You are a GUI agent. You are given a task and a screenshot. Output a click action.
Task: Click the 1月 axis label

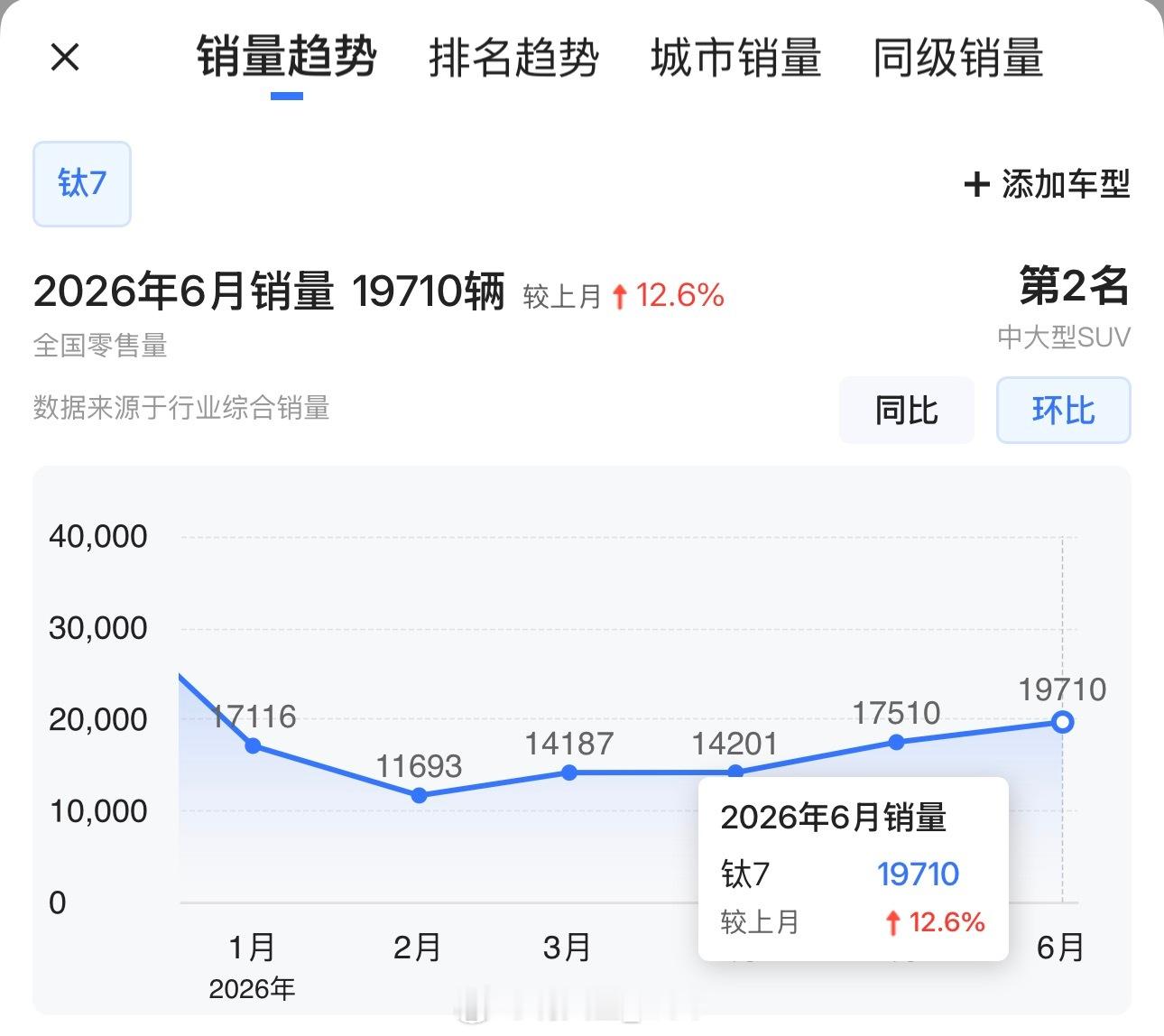point(252,948)
